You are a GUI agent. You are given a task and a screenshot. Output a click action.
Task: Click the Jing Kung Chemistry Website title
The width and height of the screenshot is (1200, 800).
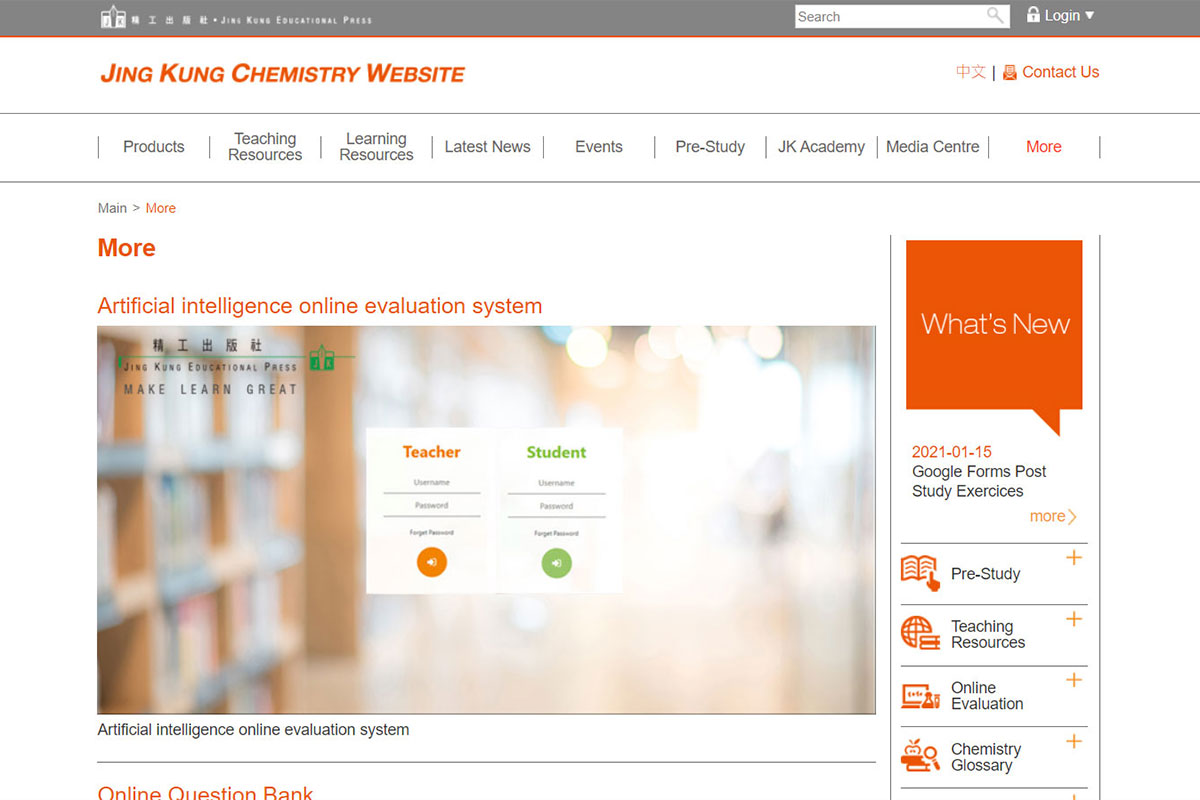[x=283, y=74]
